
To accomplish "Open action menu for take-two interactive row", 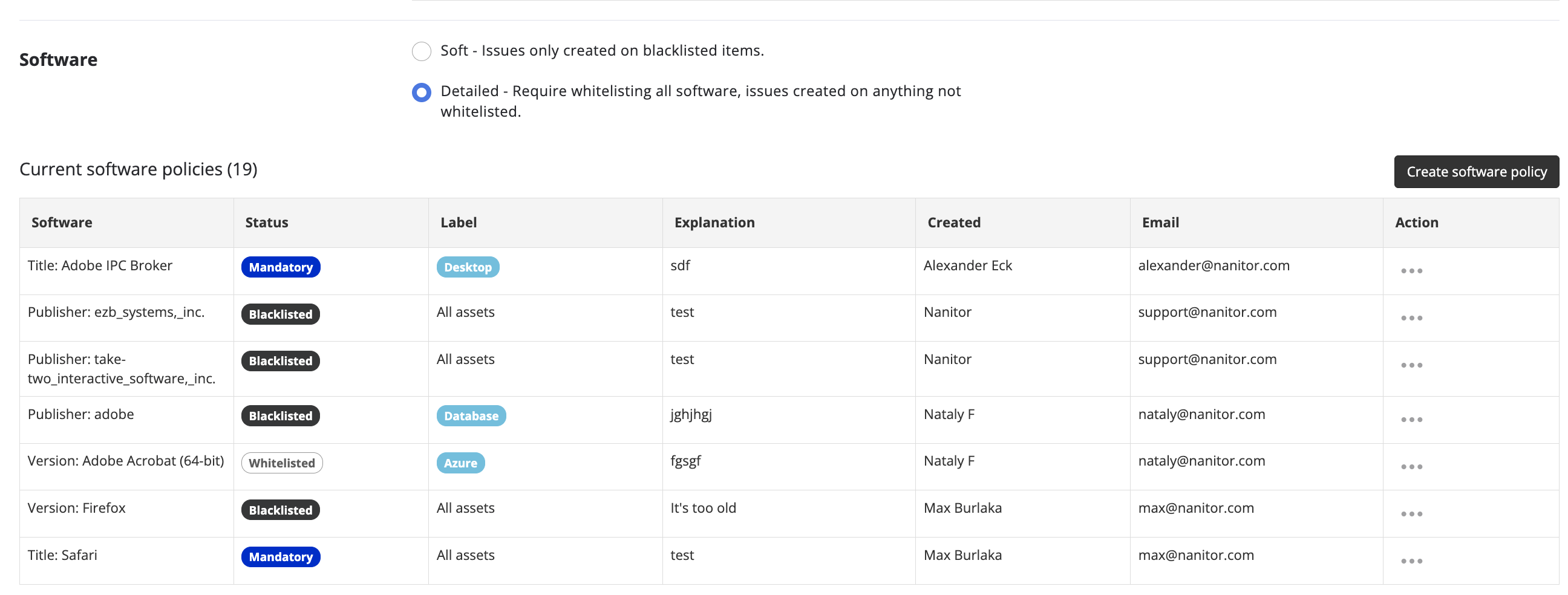I will point(1411,365).
